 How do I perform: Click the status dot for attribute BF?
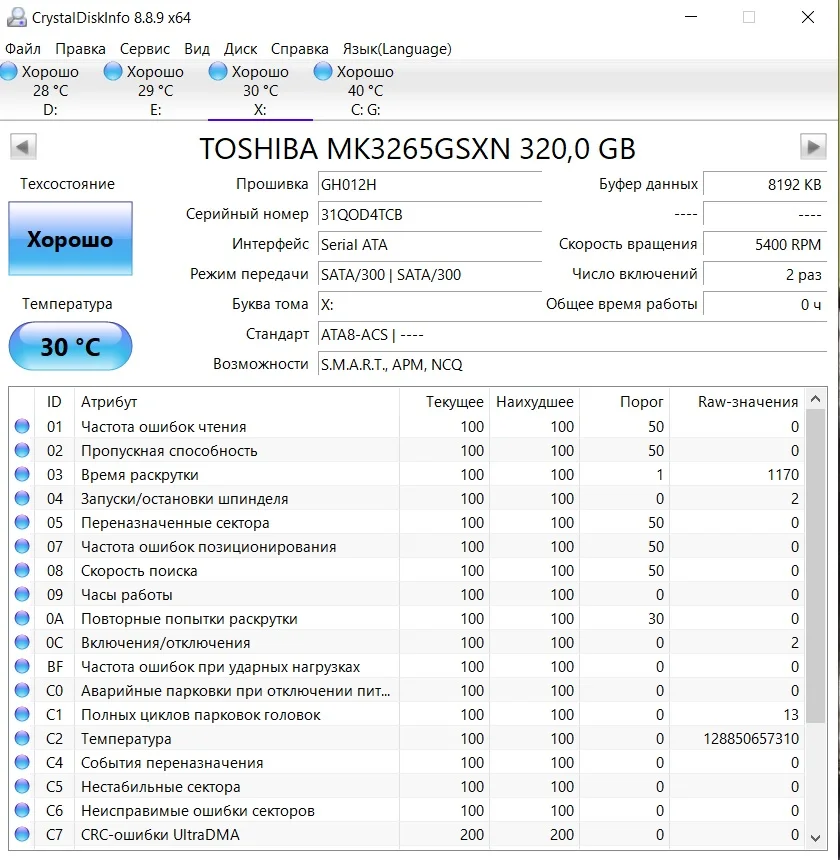point(22,666)
